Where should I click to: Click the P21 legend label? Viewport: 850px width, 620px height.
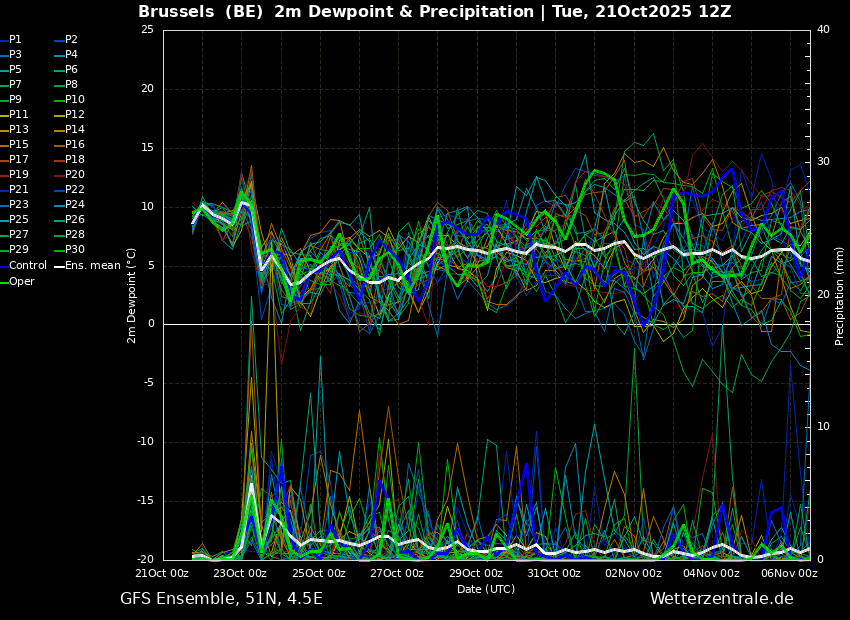[19, 190]
